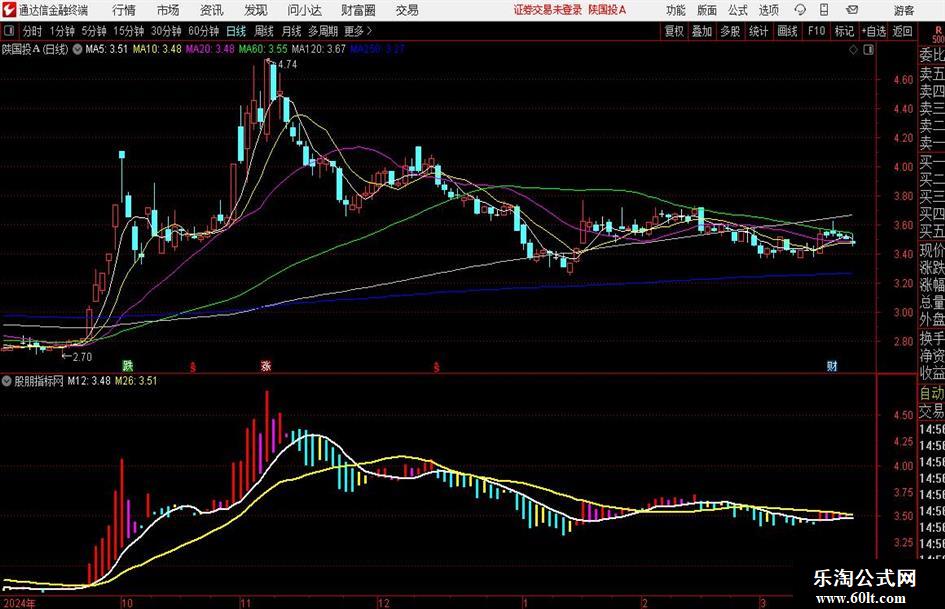This screenshot has width=945, height=609.
Task: Open the mail envelope icon
Action: (852, 10)
